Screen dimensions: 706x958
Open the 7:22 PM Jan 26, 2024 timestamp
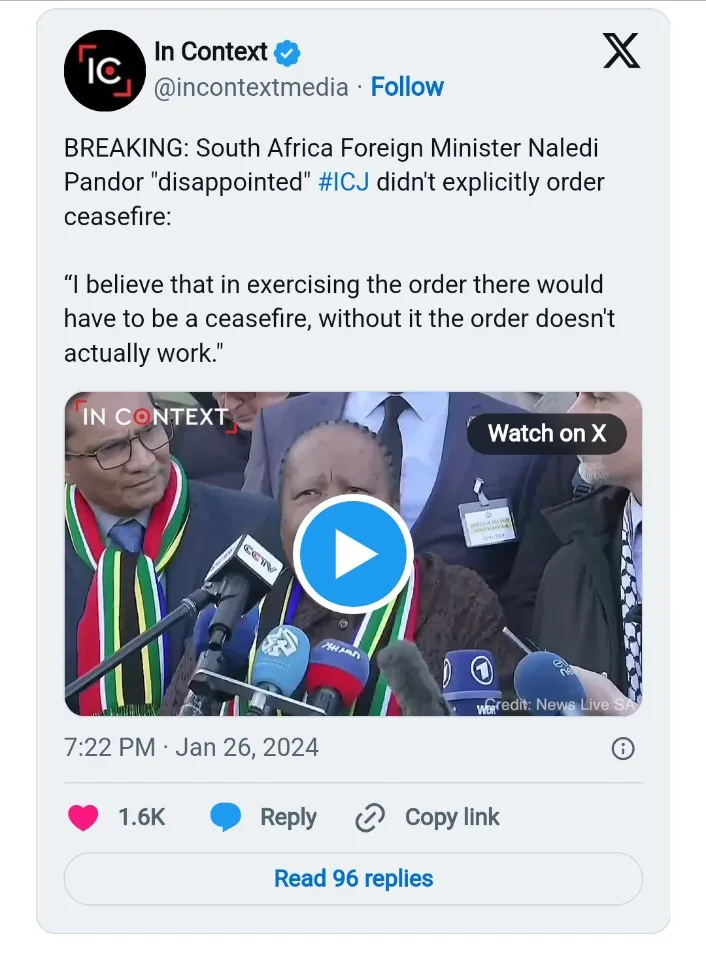(x=191, y=747)
